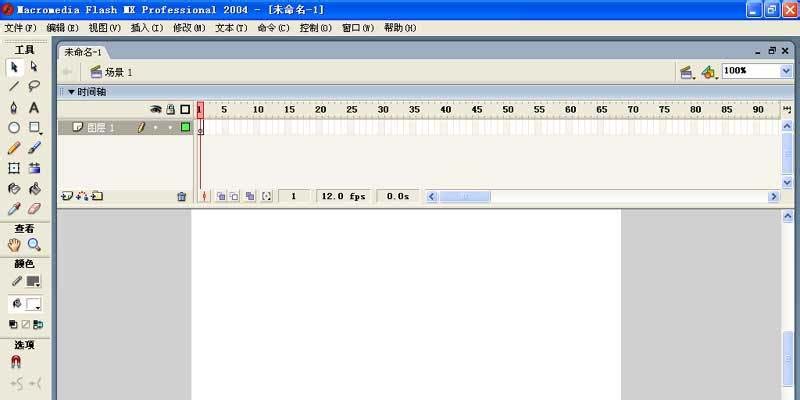Select the Line tool
This screenshot has height=400, width=800.
tap(14, 87)
